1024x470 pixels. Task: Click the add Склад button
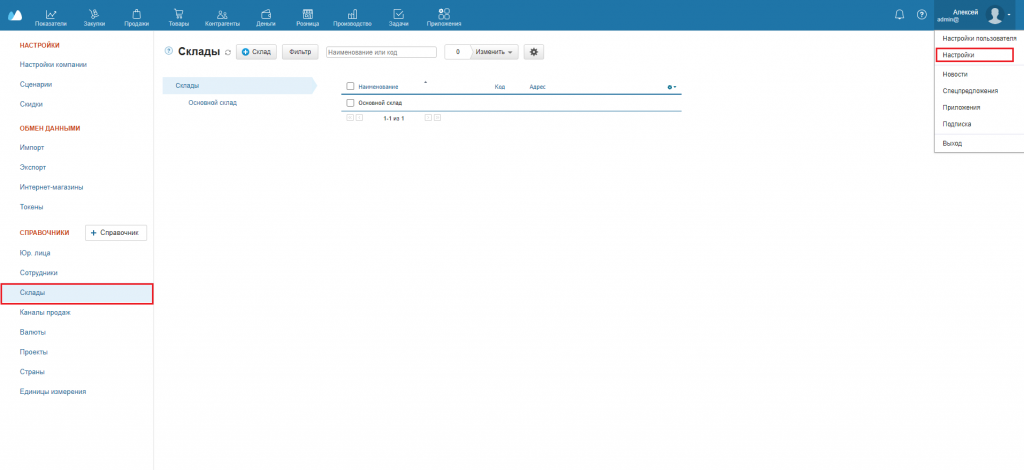[x=256, y=52]
